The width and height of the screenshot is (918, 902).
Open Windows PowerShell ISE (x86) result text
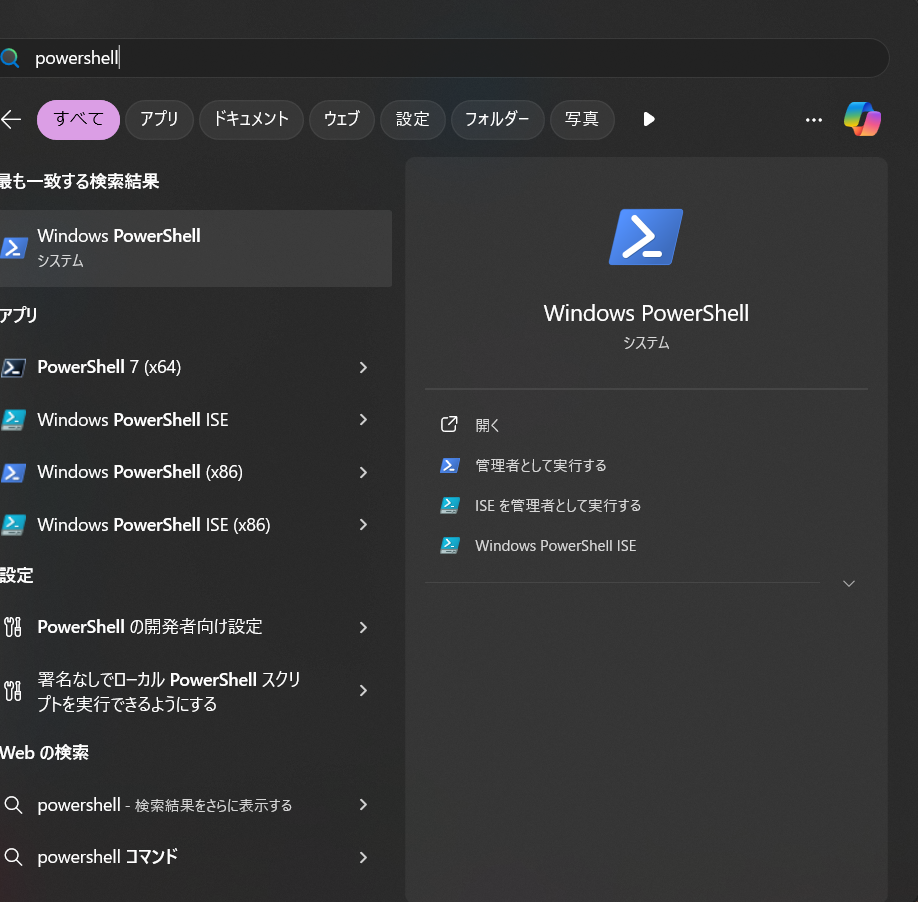(x=154, y=525)
